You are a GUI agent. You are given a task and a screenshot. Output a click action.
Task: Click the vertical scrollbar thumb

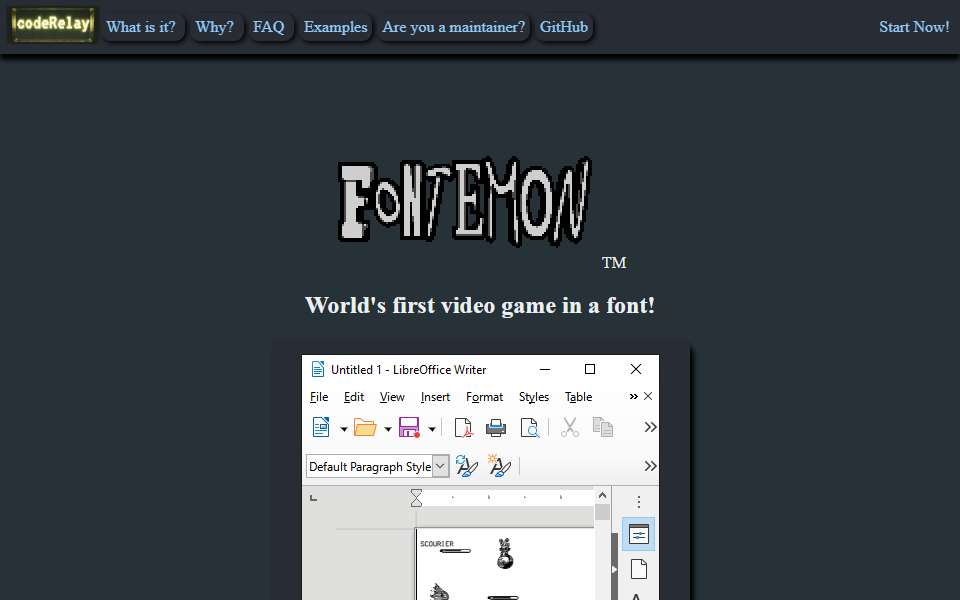coord(602,512)
